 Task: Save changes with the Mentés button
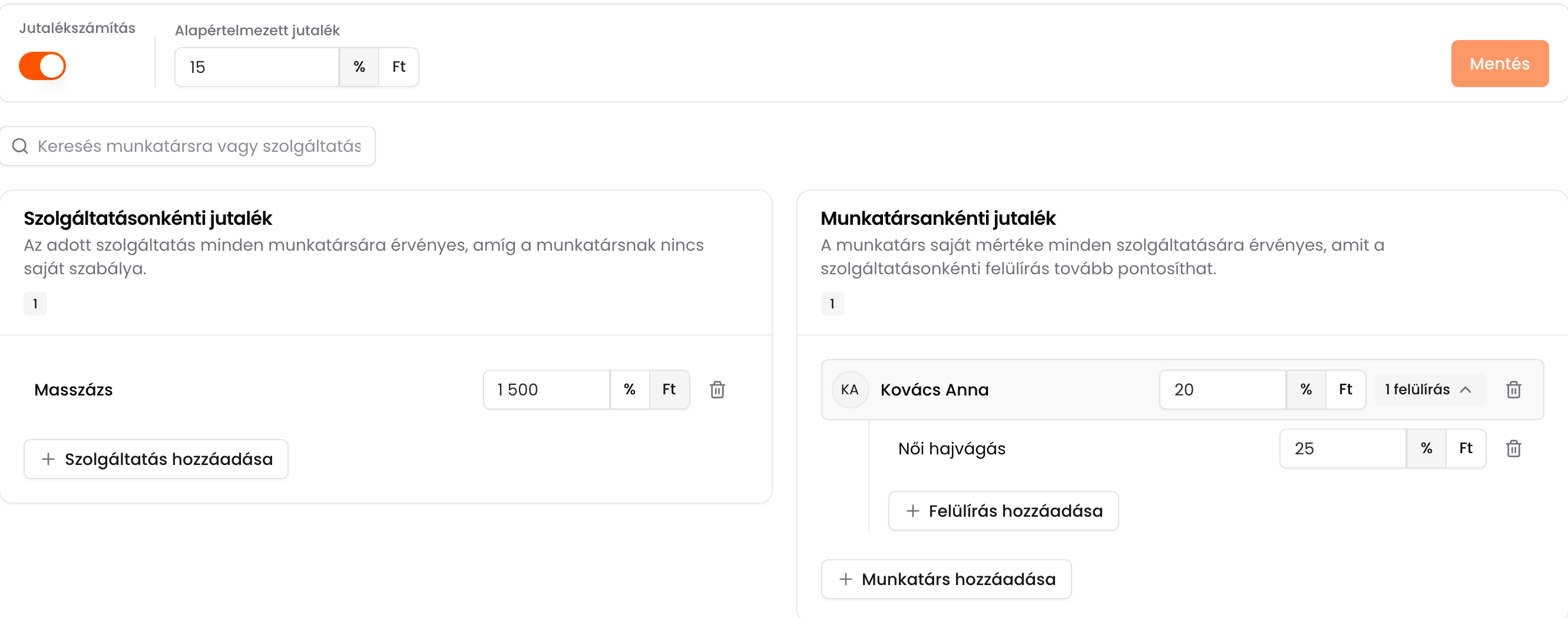pos(1499,64)
